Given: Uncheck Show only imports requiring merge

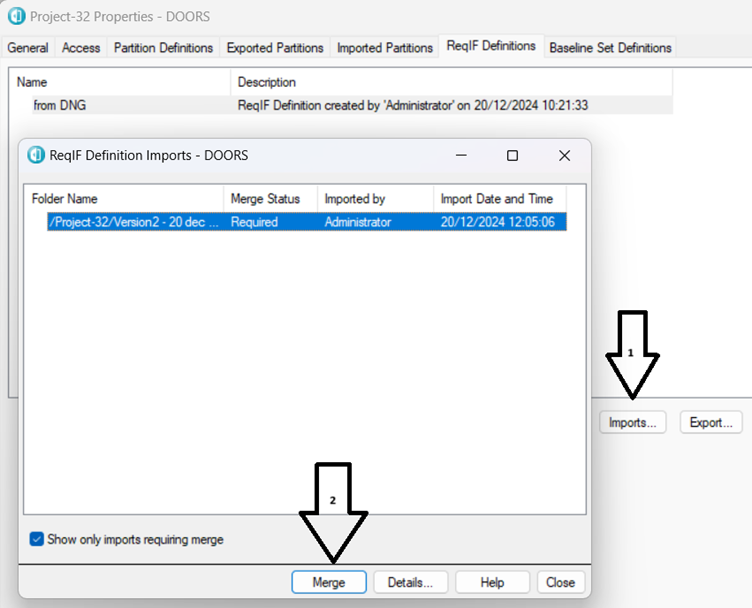Looking at the screenshot, I should coord(37,539).
